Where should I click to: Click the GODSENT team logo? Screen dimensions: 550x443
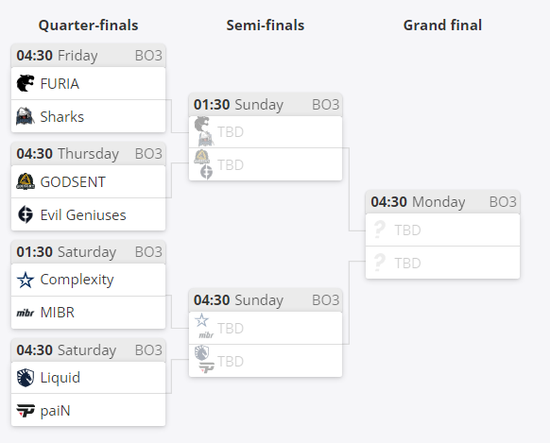[x=25, y=182]
